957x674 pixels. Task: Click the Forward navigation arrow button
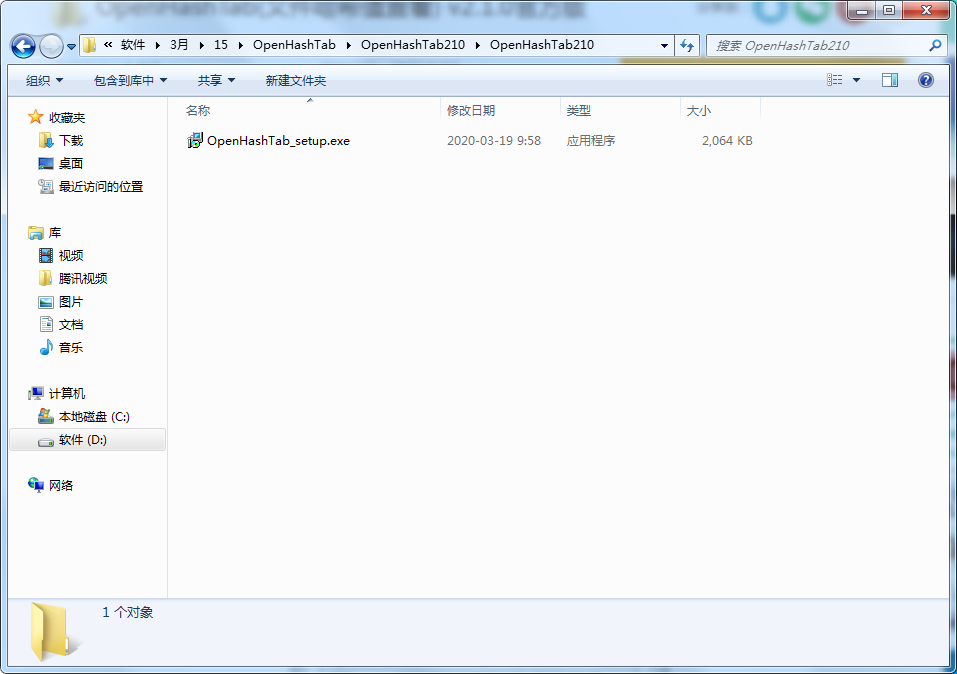[x=51, y=46]
